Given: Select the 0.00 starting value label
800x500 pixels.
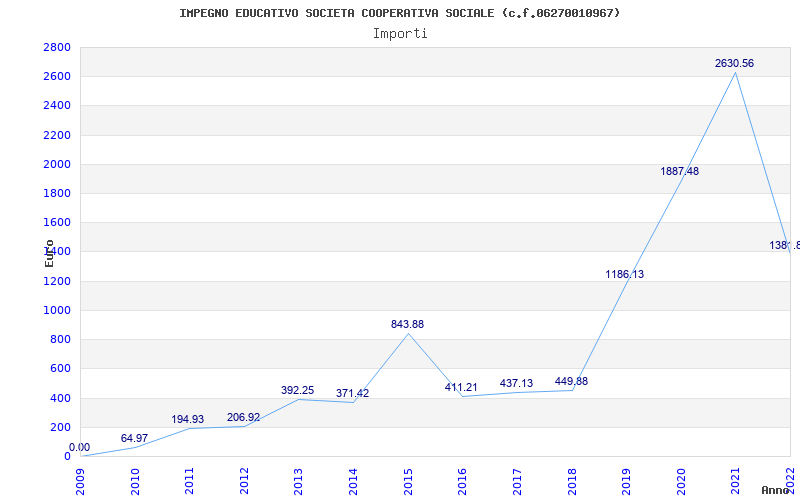Looking at the screenshot, I should (79, 448).
